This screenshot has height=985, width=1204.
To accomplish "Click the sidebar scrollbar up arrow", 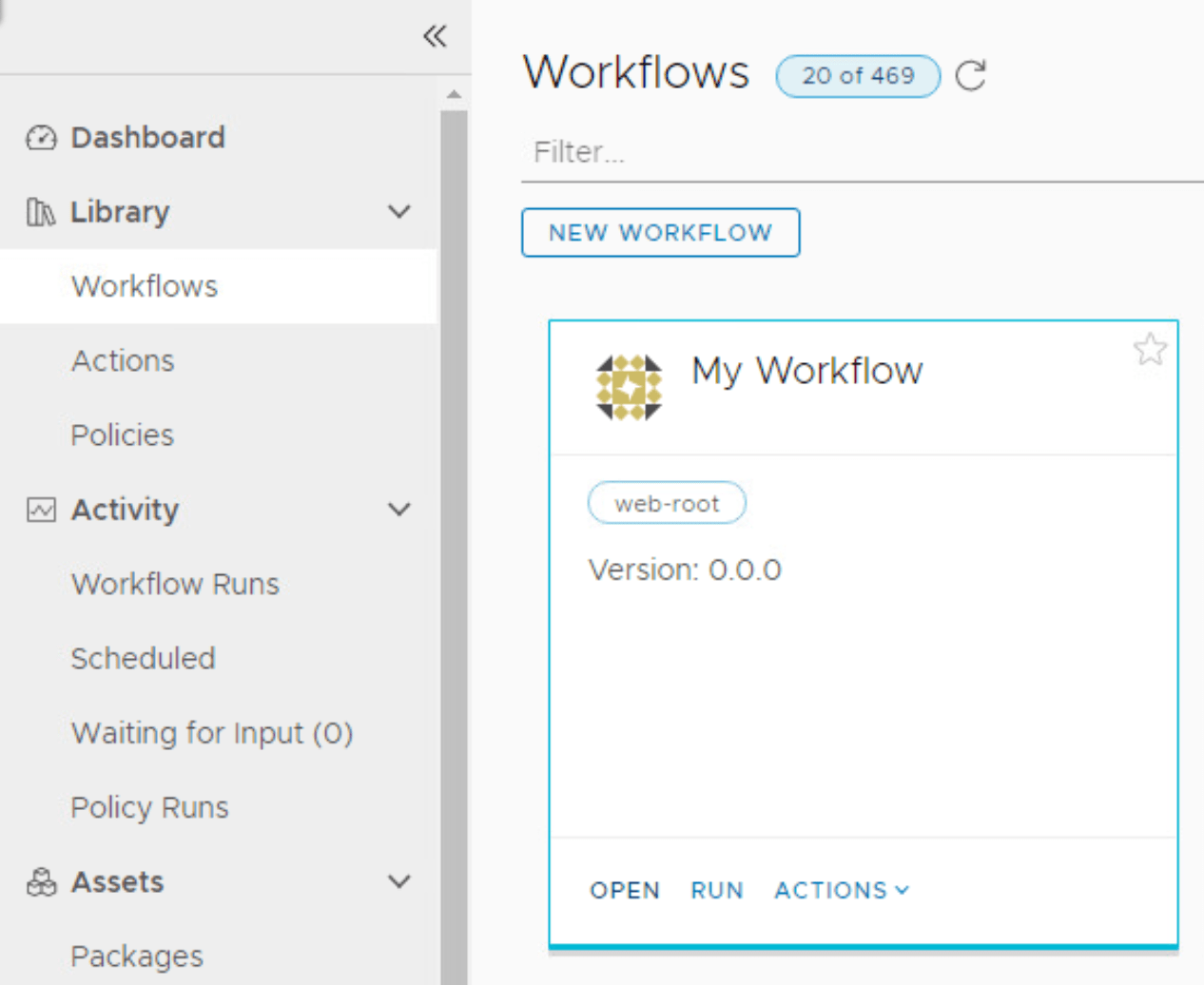I will [x=454, y=94].
